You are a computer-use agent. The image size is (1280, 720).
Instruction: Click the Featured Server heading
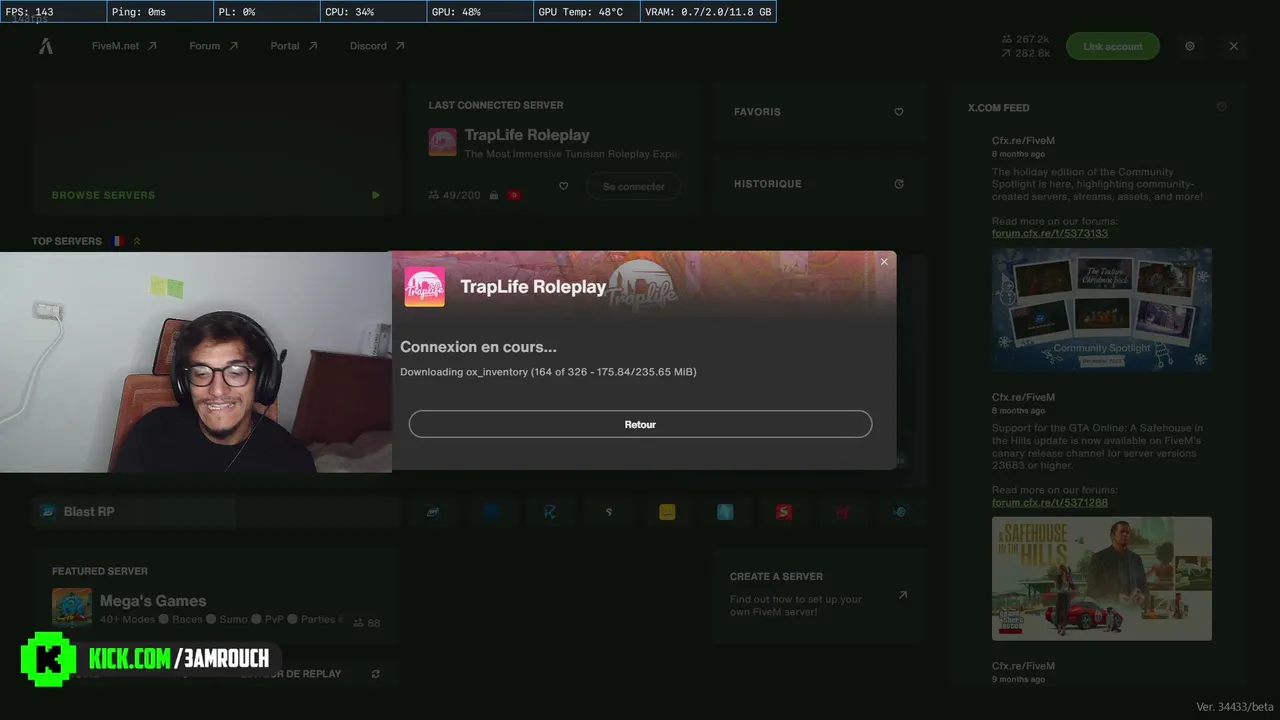[x=100, y=571]
